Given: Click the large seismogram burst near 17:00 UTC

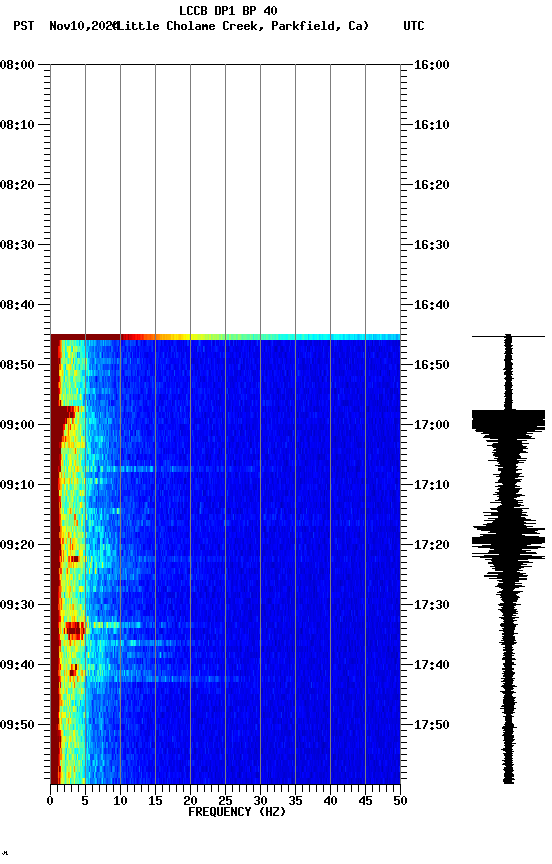Looking at the screenshot, I should point(508,420).
